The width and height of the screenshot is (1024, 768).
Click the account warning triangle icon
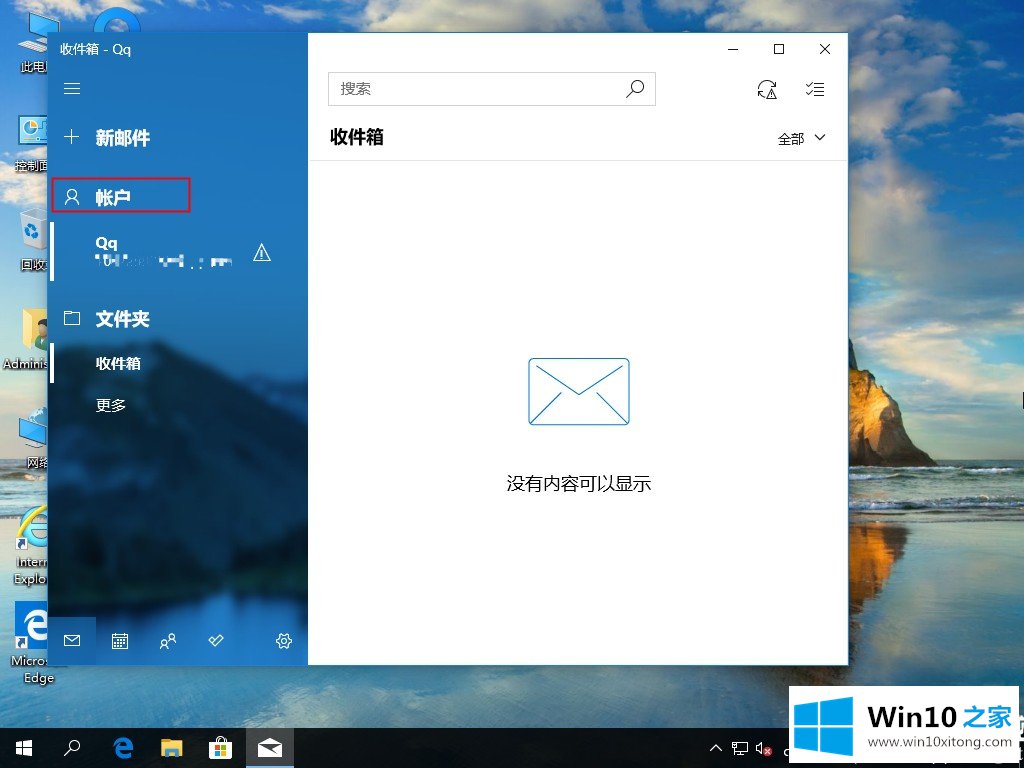[x=262, y=253]
